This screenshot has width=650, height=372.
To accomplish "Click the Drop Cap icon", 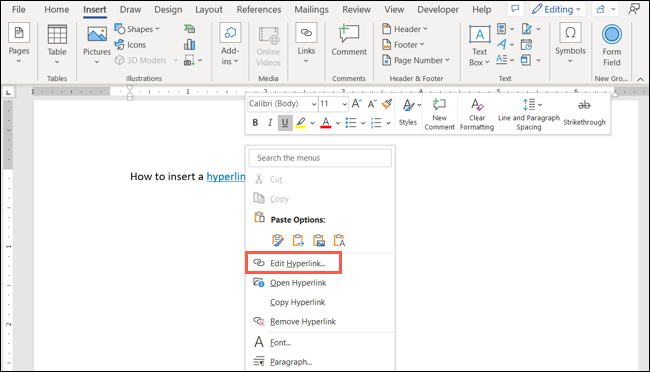I will [x=502, y=60].
